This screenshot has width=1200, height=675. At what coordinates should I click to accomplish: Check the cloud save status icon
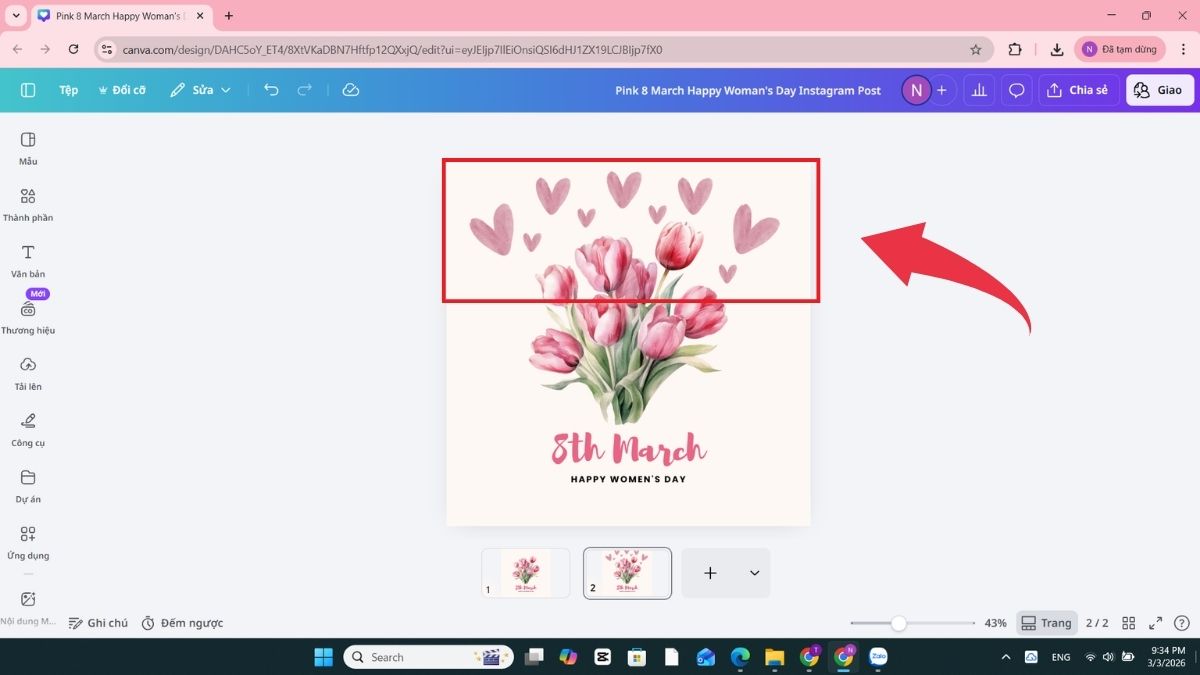[x=350, y=90]
